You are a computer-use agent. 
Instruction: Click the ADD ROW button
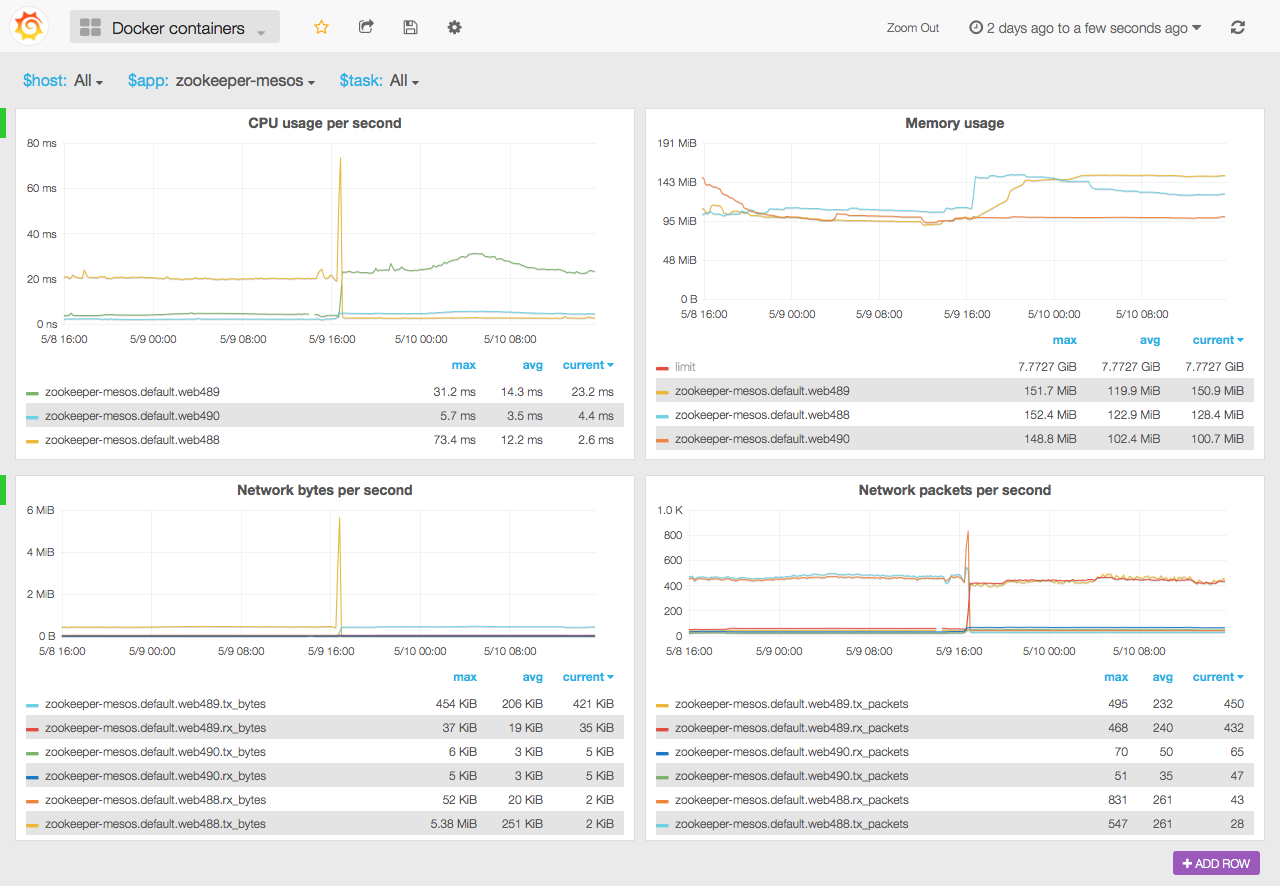[1216, 863]
